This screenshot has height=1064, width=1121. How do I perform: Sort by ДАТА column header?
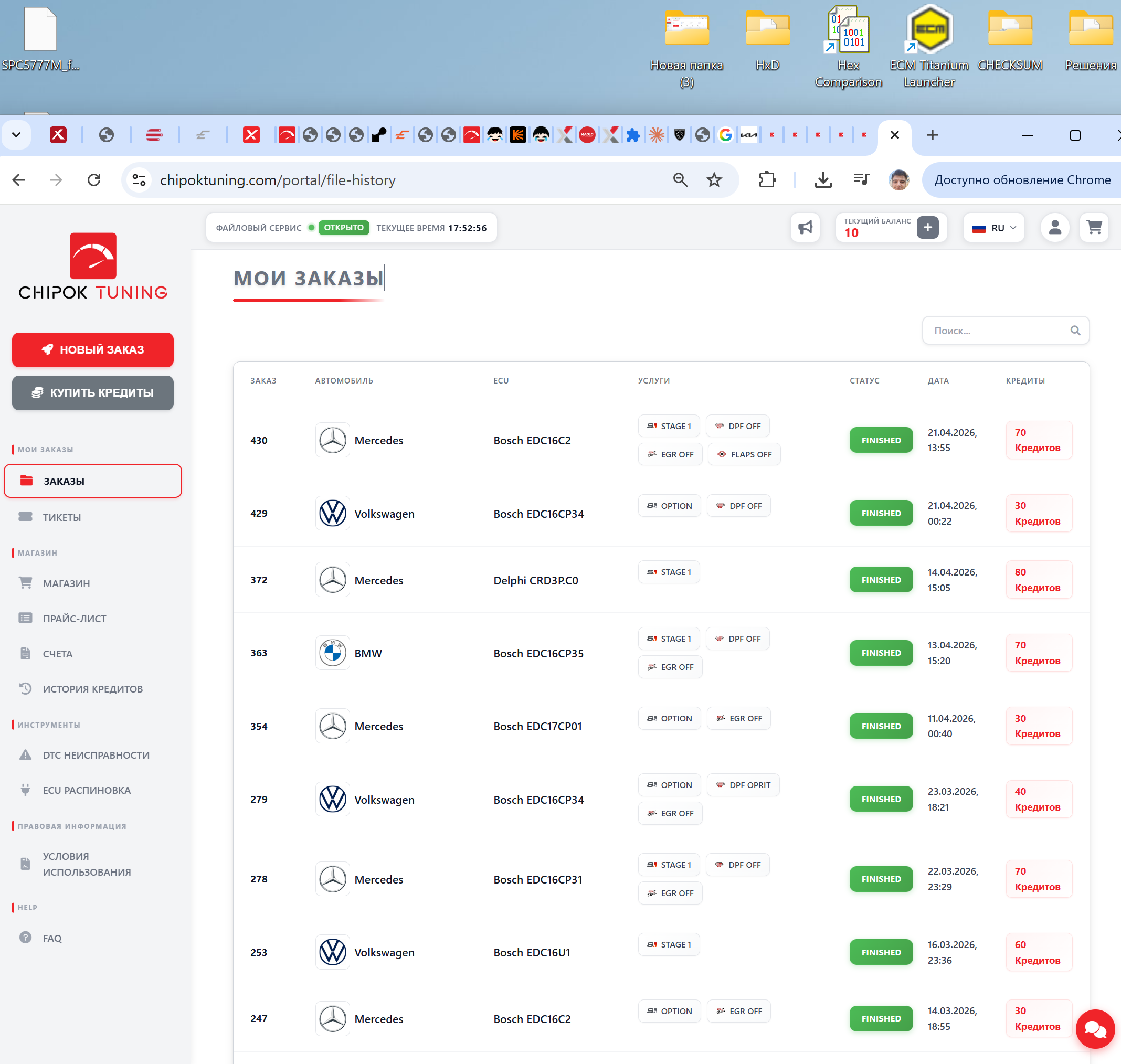click(x=938, y=380)
